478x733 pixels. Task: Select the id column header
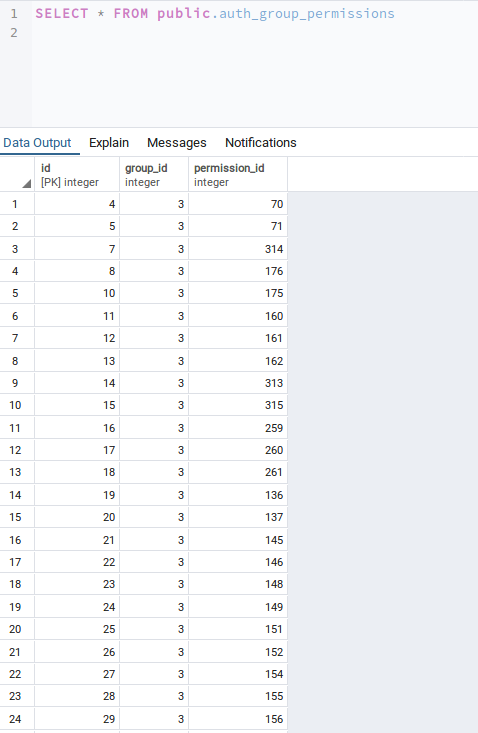77,175
